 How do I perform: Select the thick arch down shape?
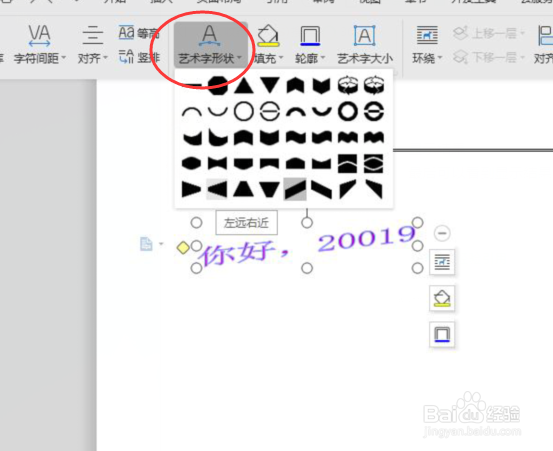coord(322,112)
